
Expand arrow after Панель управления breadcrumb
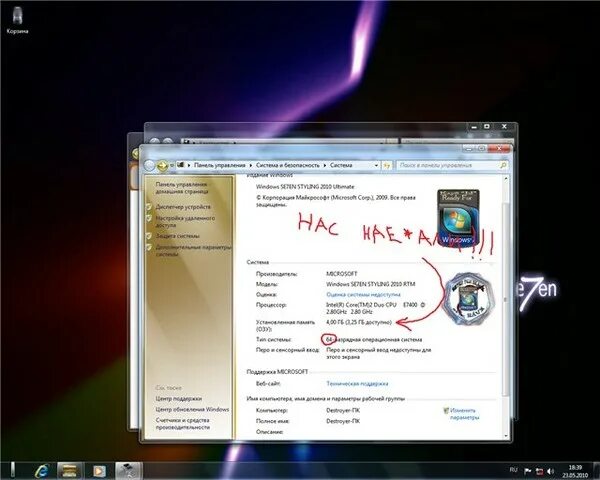(251, 165)
